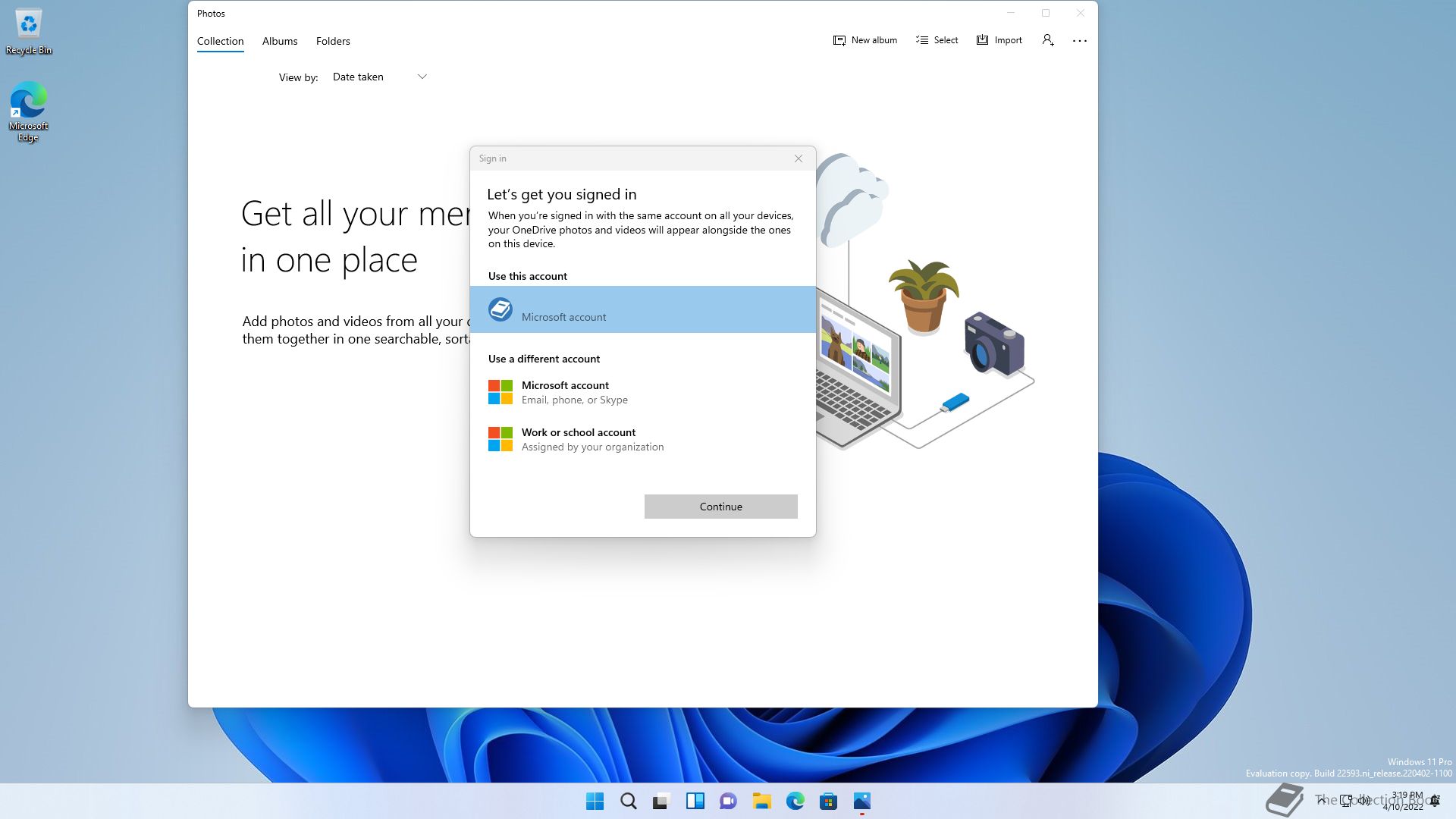Click the 'View by:' label
This screenshot has height=819, width=1456.
click(x=299, y=77)
